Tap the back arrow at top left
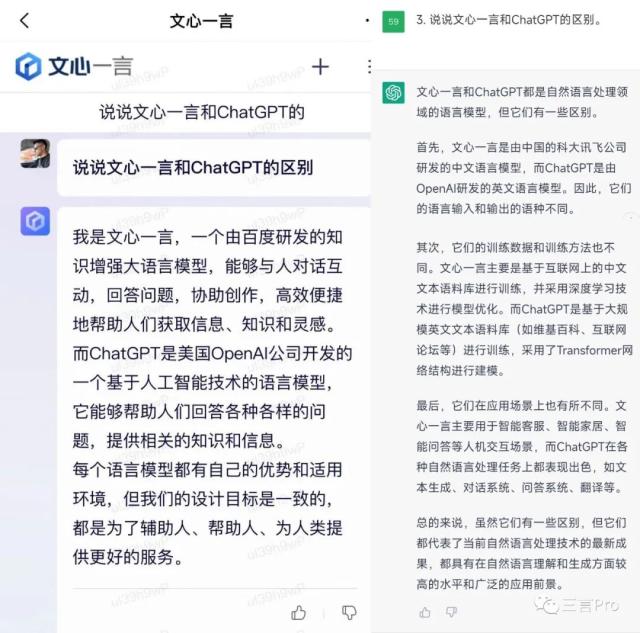The image size is (640, 633). [x=24, y=20]
